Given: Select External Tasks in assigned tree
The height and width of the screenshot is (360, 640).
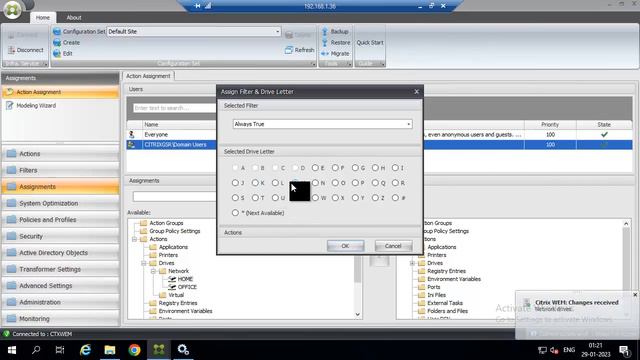Looking at the screenshot, I should coord(445,303).
